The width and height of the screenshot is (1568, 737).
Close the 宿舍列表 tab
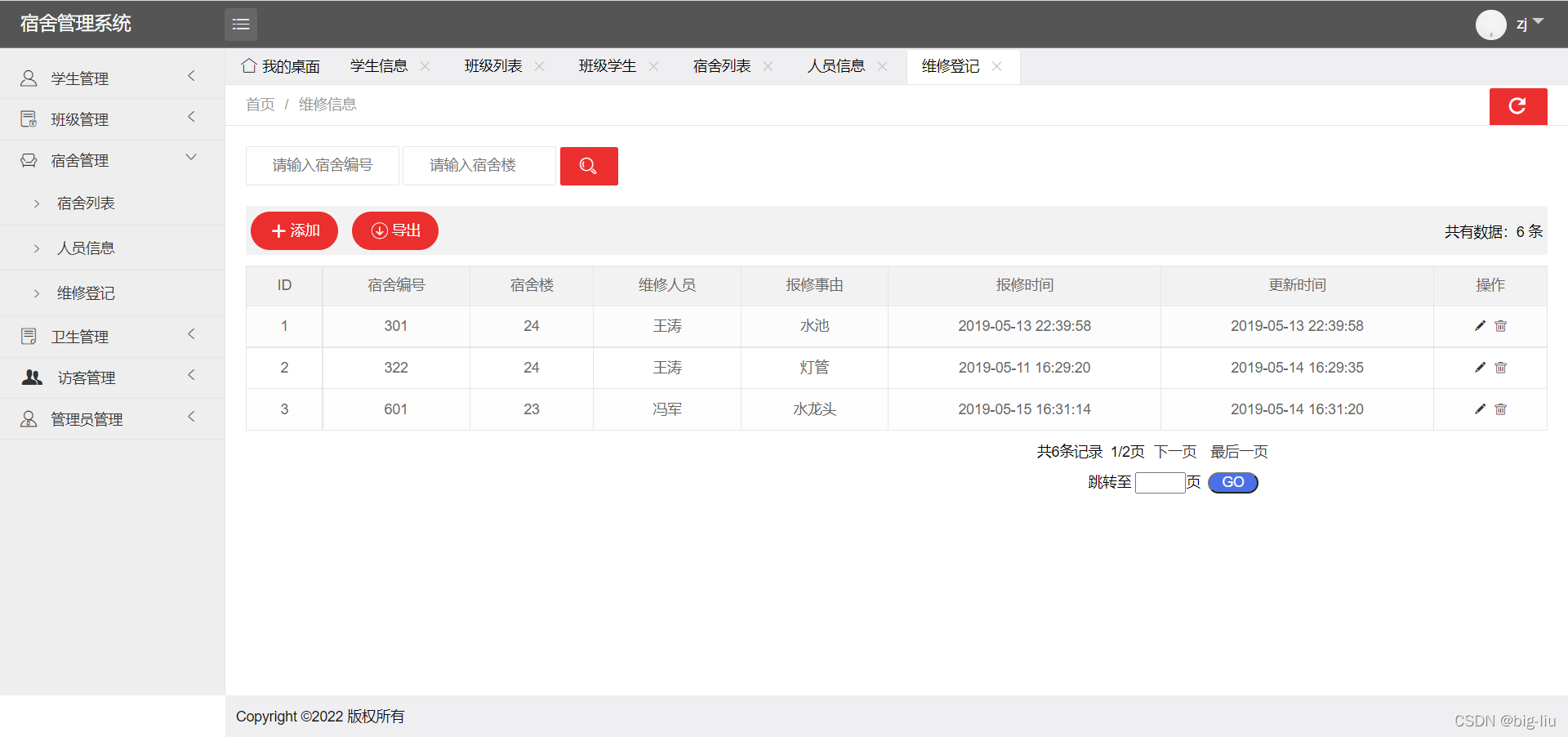pos(768,66)
